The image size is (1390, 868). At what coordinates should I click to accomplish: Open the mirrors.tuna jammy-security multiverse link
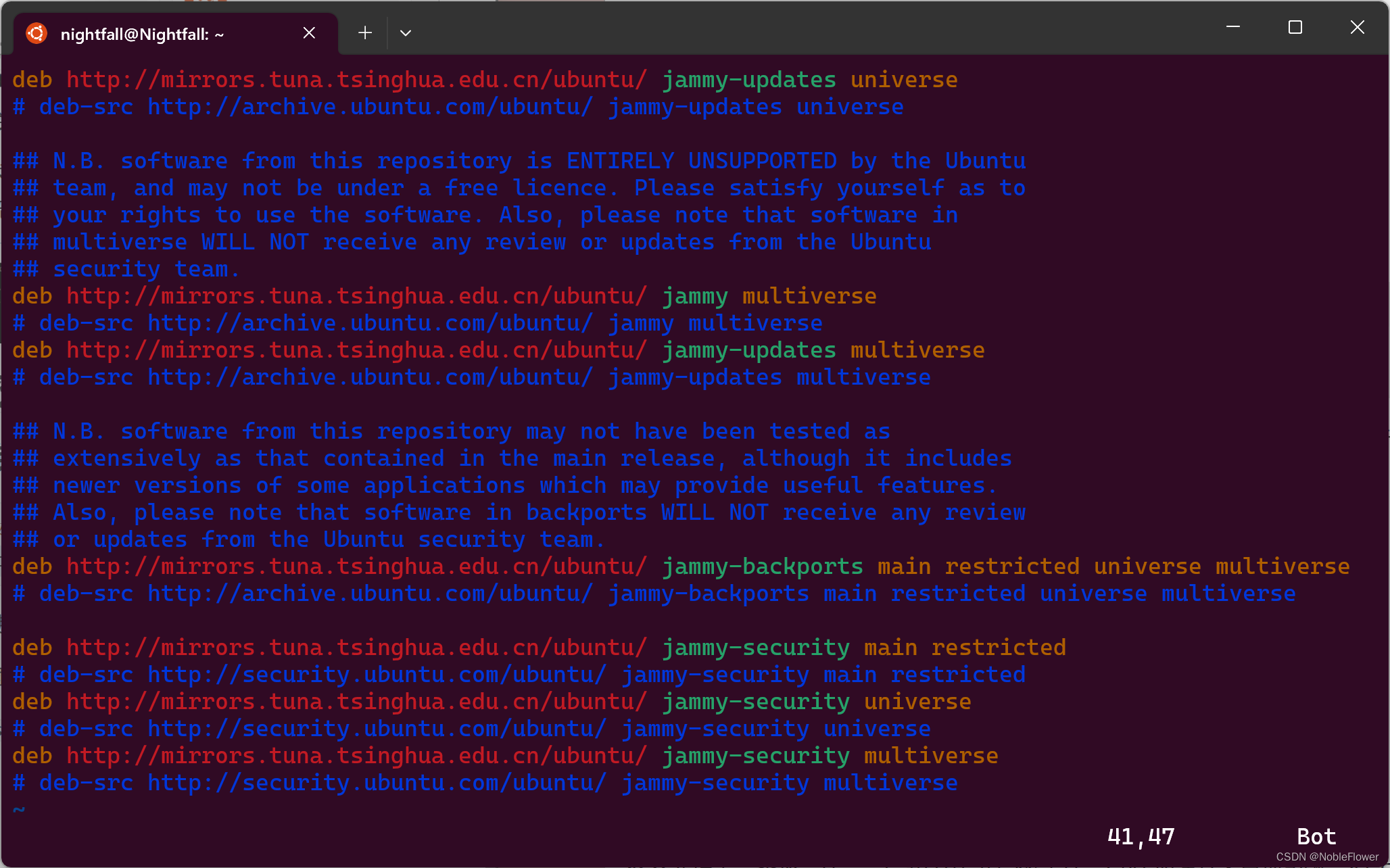[x=356, y=755]
